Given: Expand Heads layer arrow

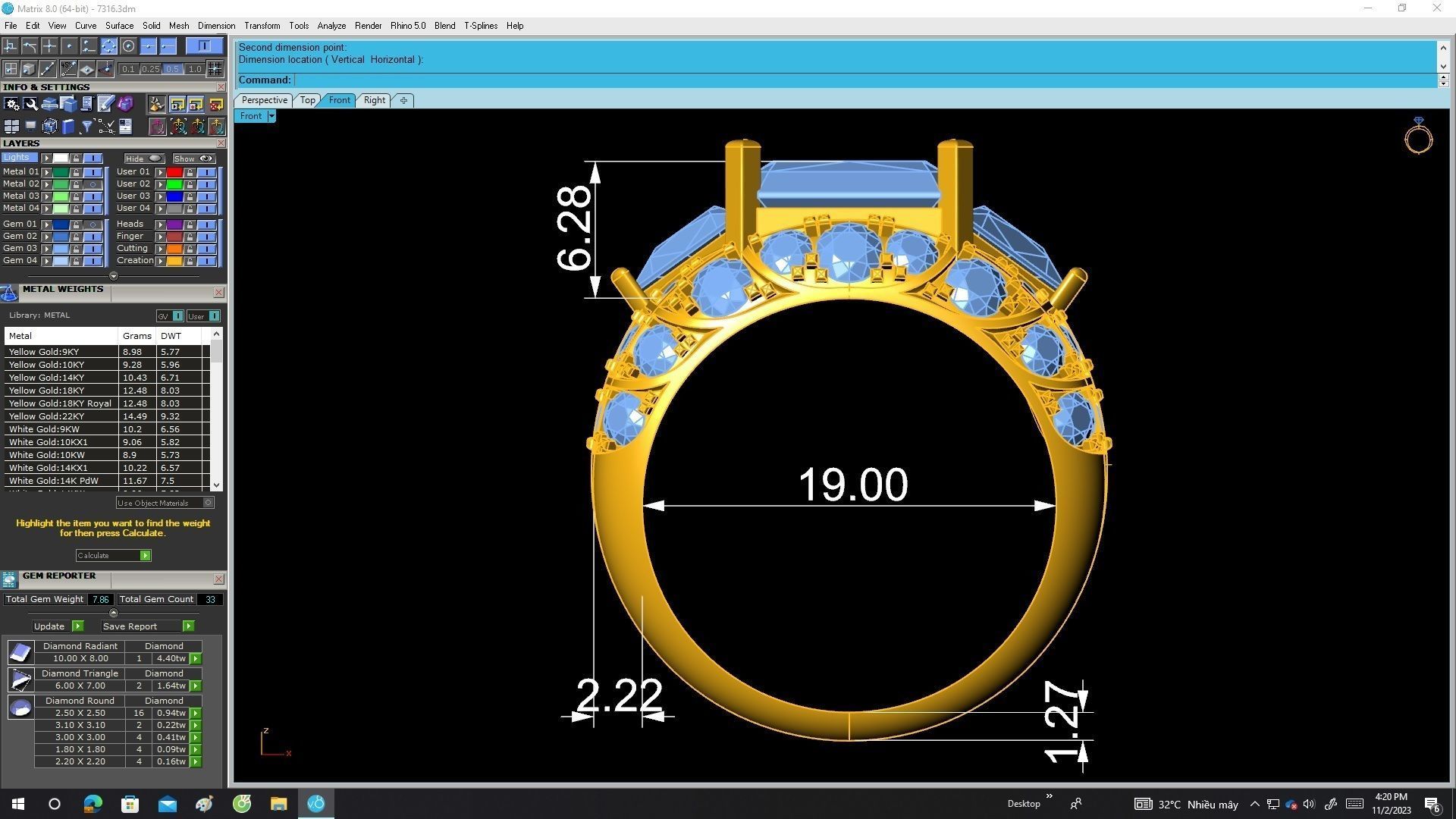Looking at the screenshot, I should click(x=160, y=224).
